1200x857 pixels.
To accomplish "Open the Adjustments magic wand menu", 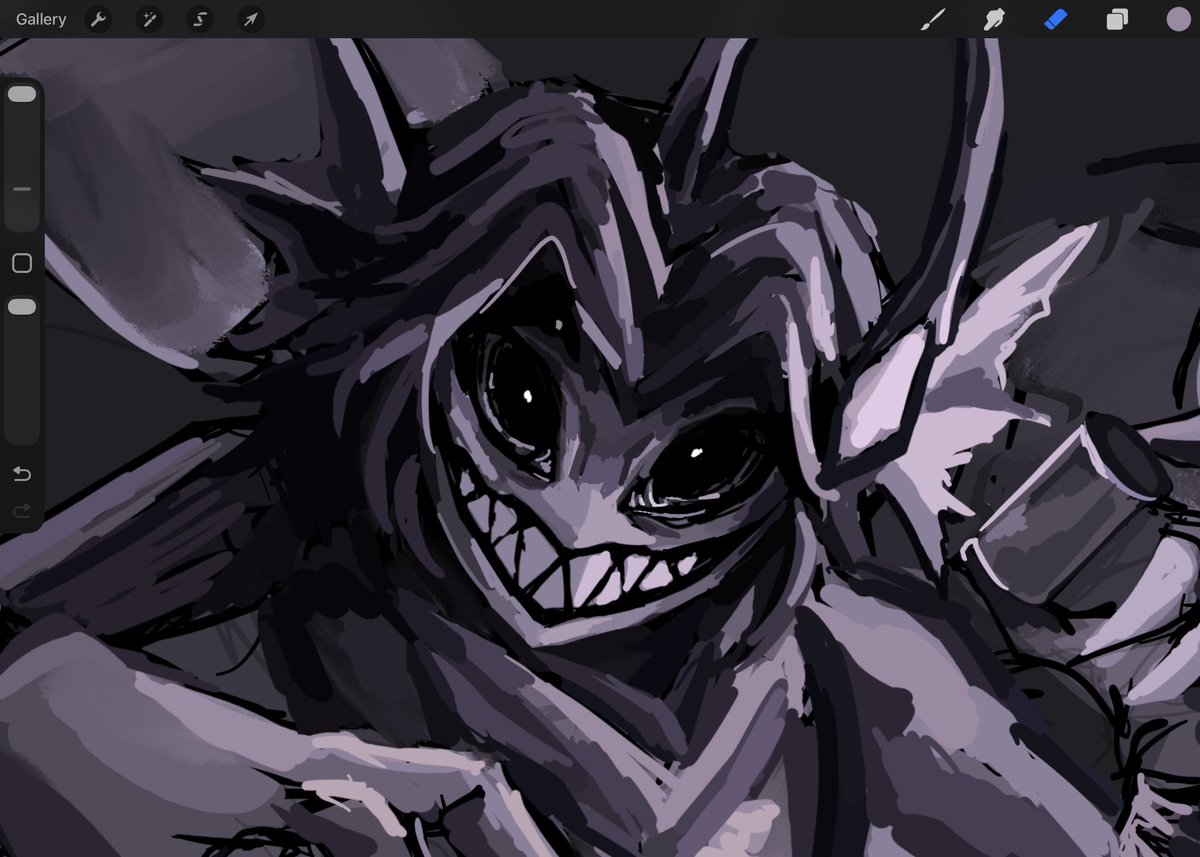I will (x=149, y=19).
